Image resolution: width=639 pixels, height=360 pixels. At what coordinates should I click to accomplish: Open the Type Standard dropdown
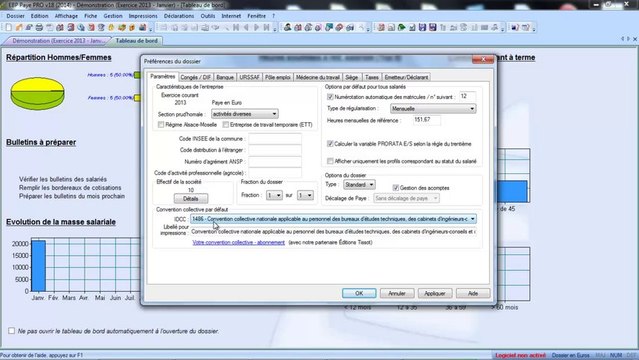click(359, 185)
